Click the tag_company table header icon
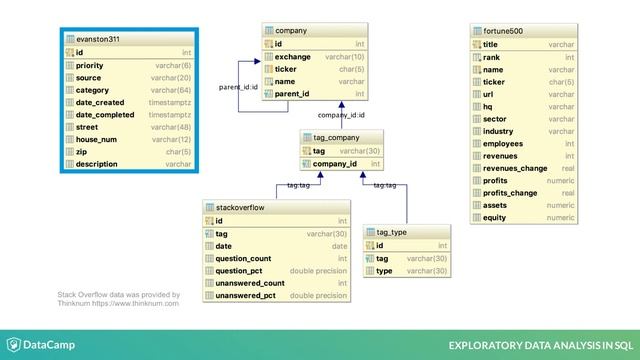This screenshot has height=360, width=640. [x=307, y=138]
